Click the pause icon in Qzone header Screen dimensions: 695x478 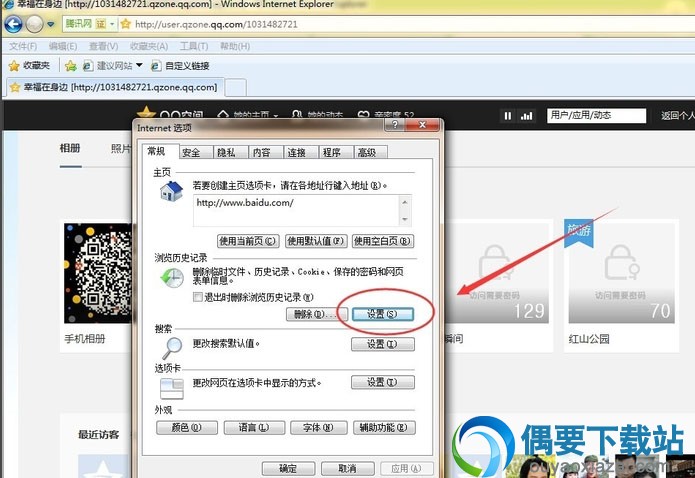pos(508,116)
